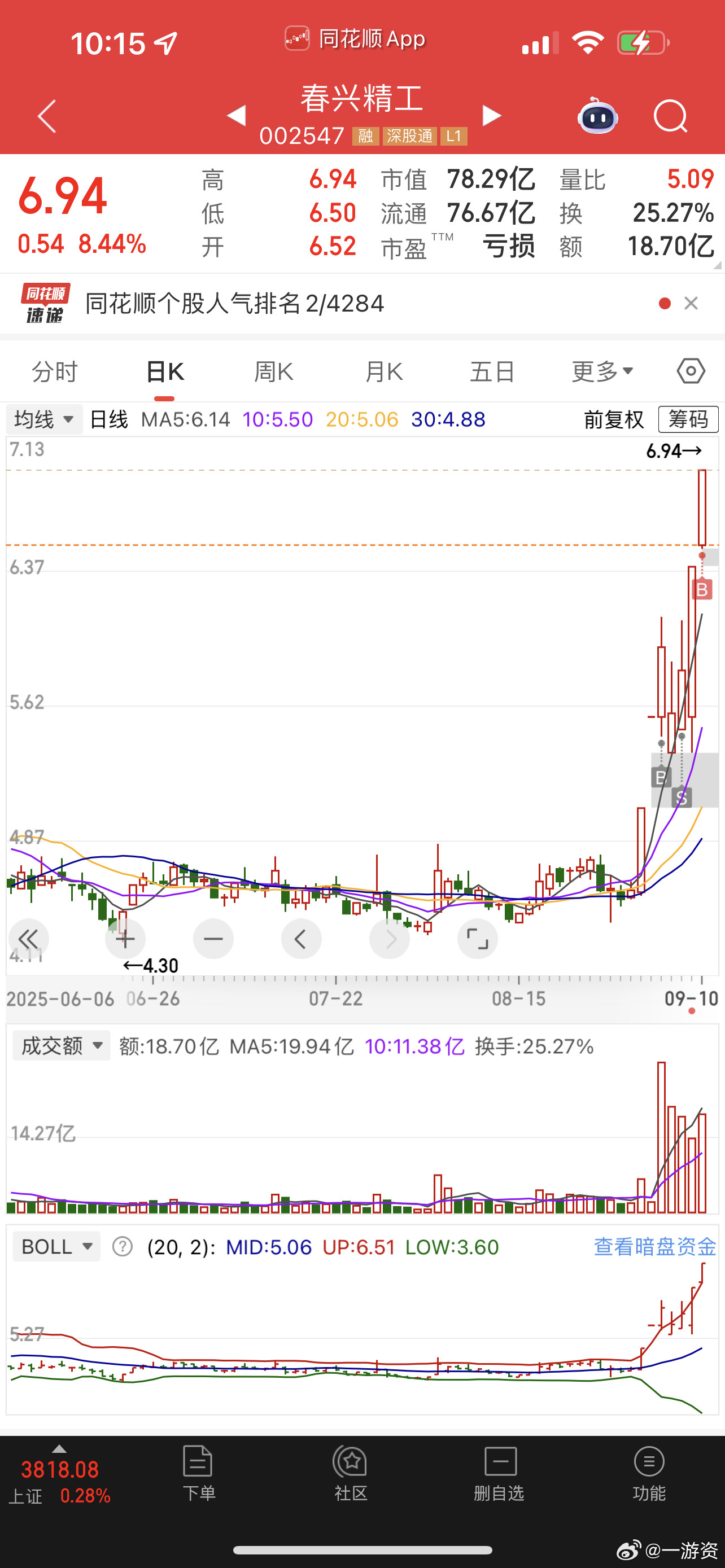Jump to earliest data with double-left arrow

click(x=28, y=939)
